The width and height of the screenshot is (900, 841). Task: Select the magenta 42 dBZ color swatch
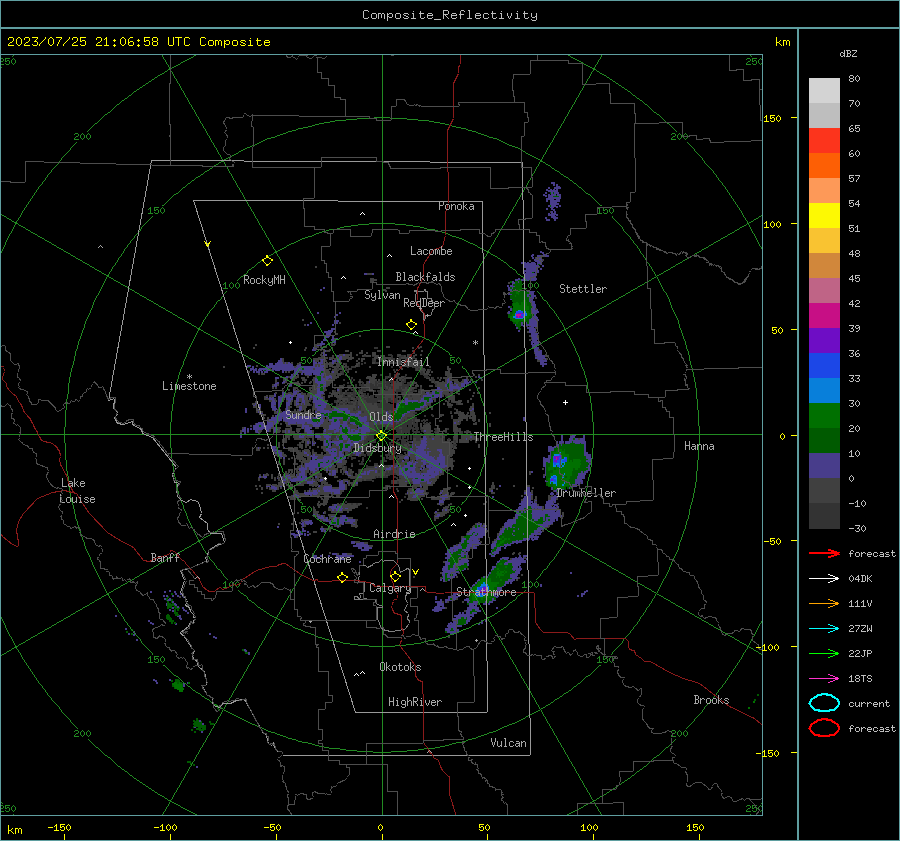(x=824, y=316)
